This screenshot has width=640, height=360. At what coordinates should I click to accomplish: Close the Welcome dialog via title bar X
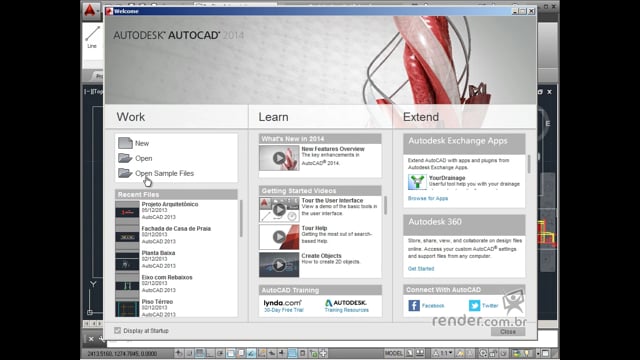pyautogui.click(x=531, y=11)
